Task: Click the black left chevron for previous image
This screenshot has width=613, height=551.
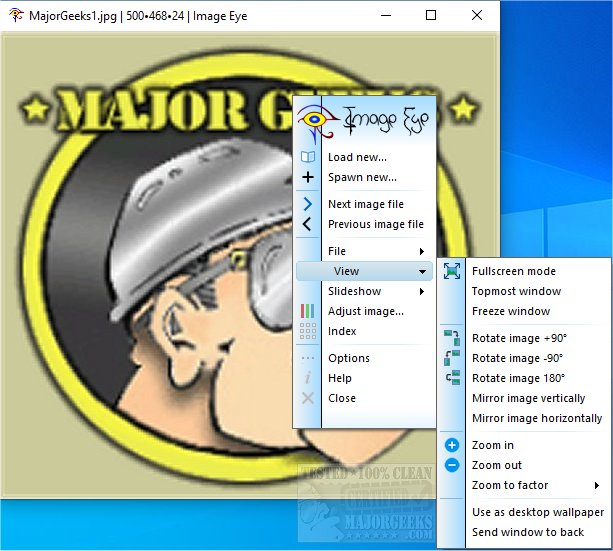Action: coord(307,224)
